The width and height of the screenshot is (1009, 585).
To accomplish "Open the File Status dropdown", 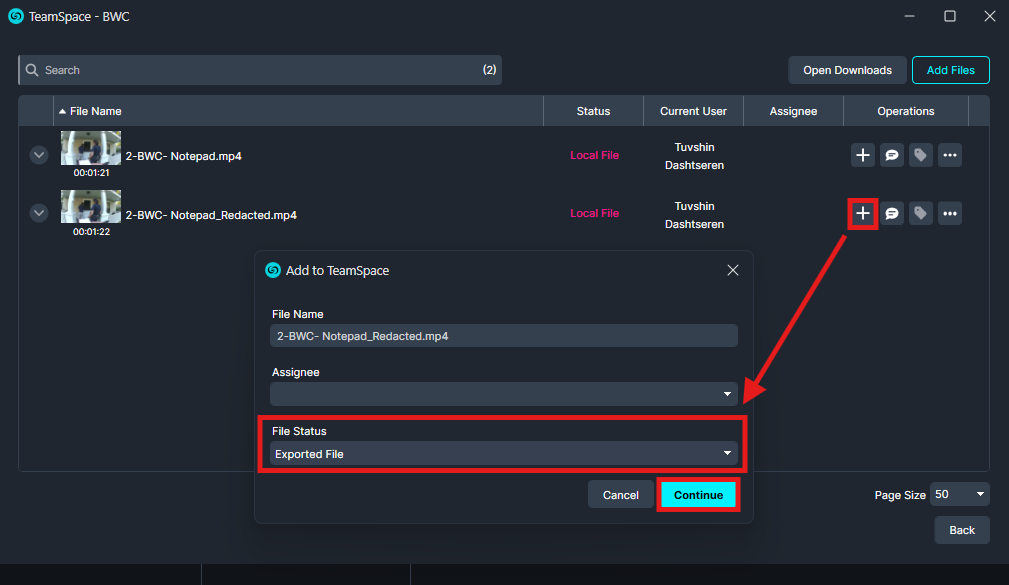I will pyautogui.click(x=504, y=454).
